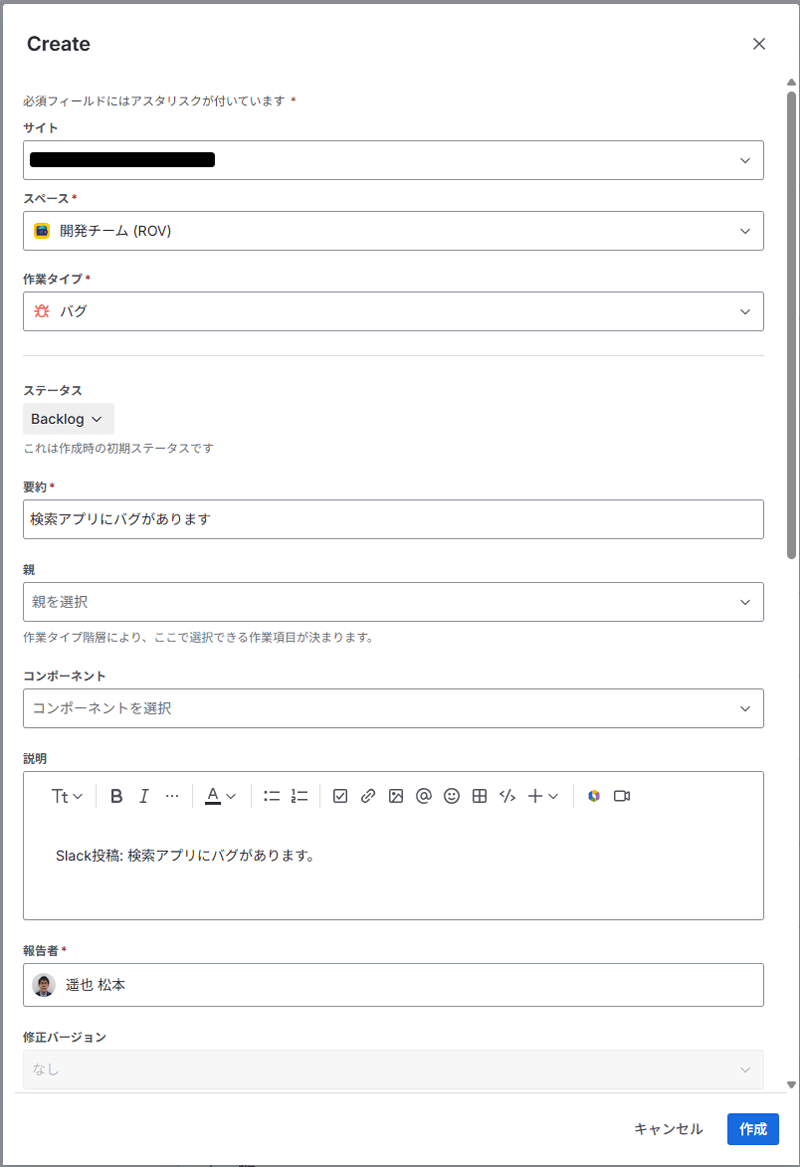Insert a code block in the description

[507, 795]
